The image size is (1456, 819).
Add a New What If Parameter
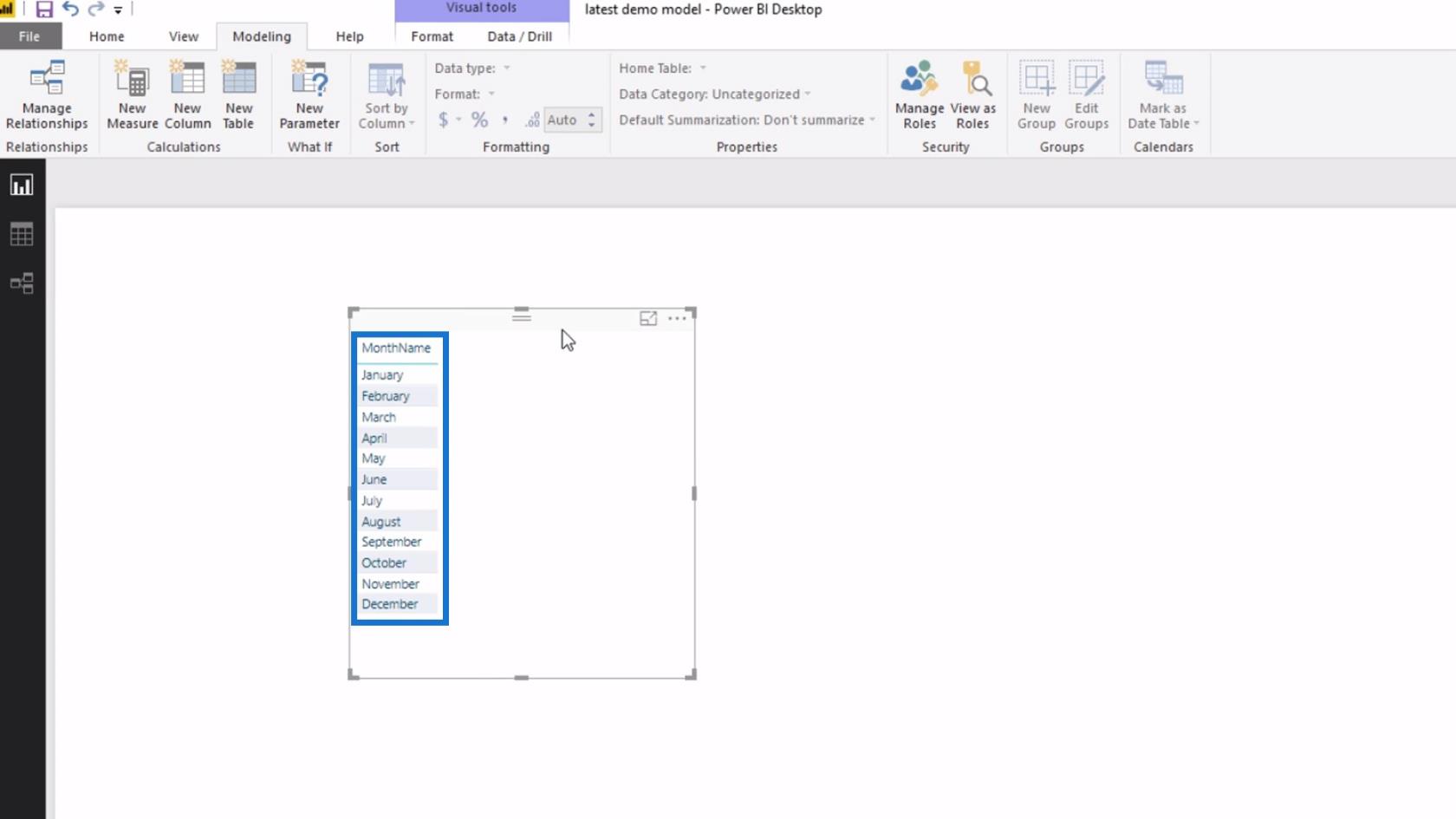[309, 95]
